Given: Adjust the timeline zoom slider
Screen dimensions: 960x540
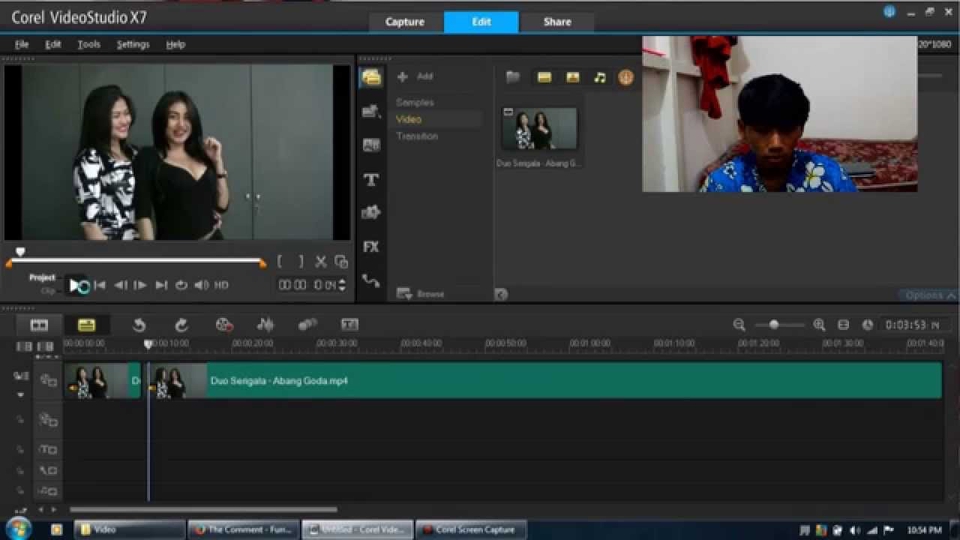Looking at the screenshot, I should tap(774, 325).
